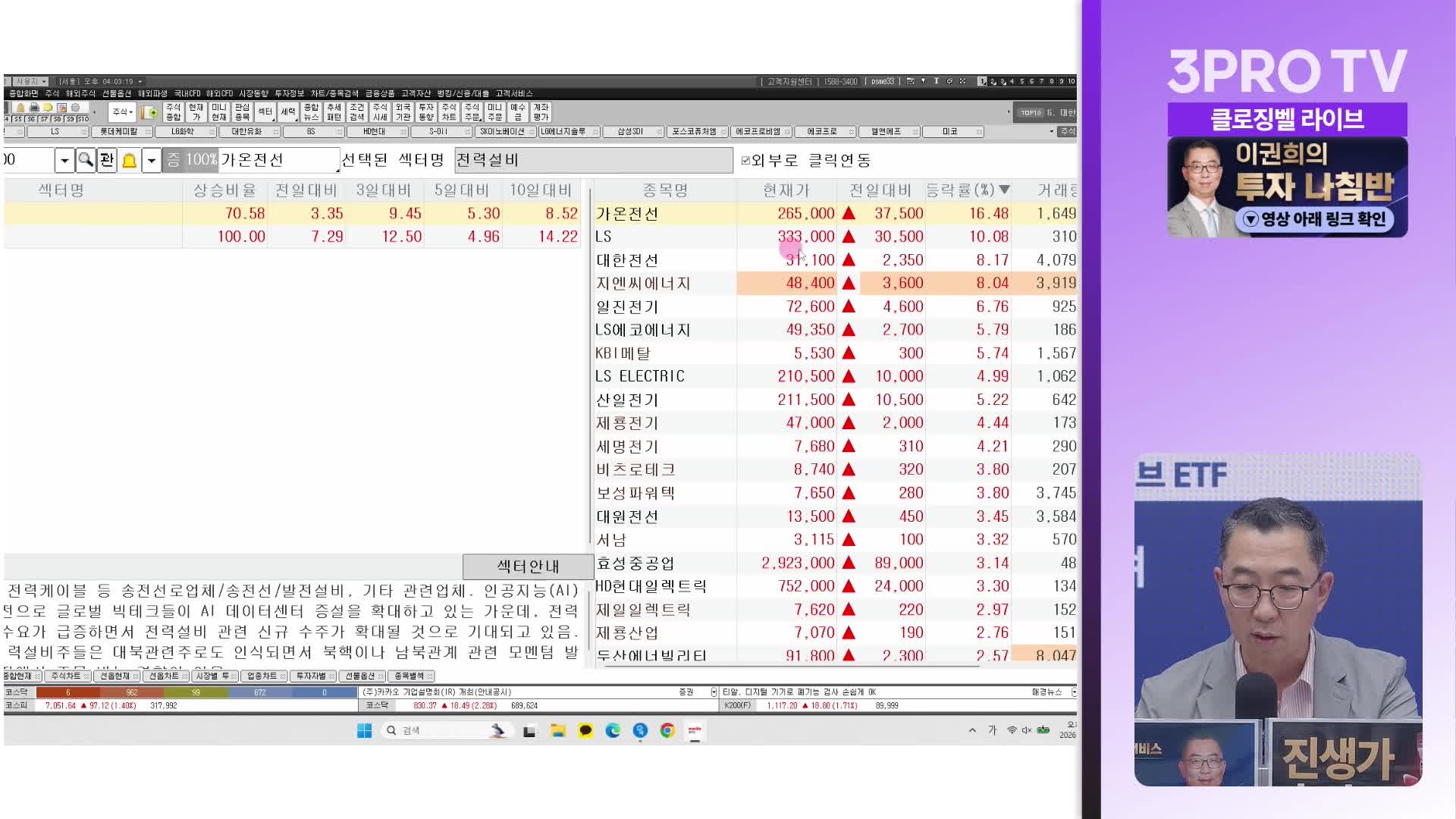The image size is (1456, 819).
Task: Click the yellow alarm bell icon
Action: (130, 160)
